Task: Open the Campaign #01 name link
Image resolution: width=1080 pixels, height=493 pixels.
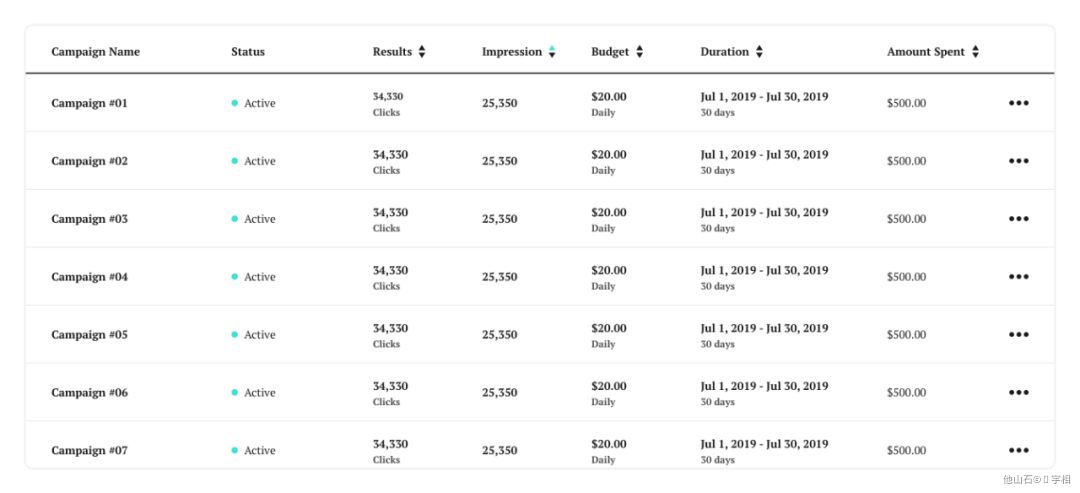Action: [x=90, y=103]
